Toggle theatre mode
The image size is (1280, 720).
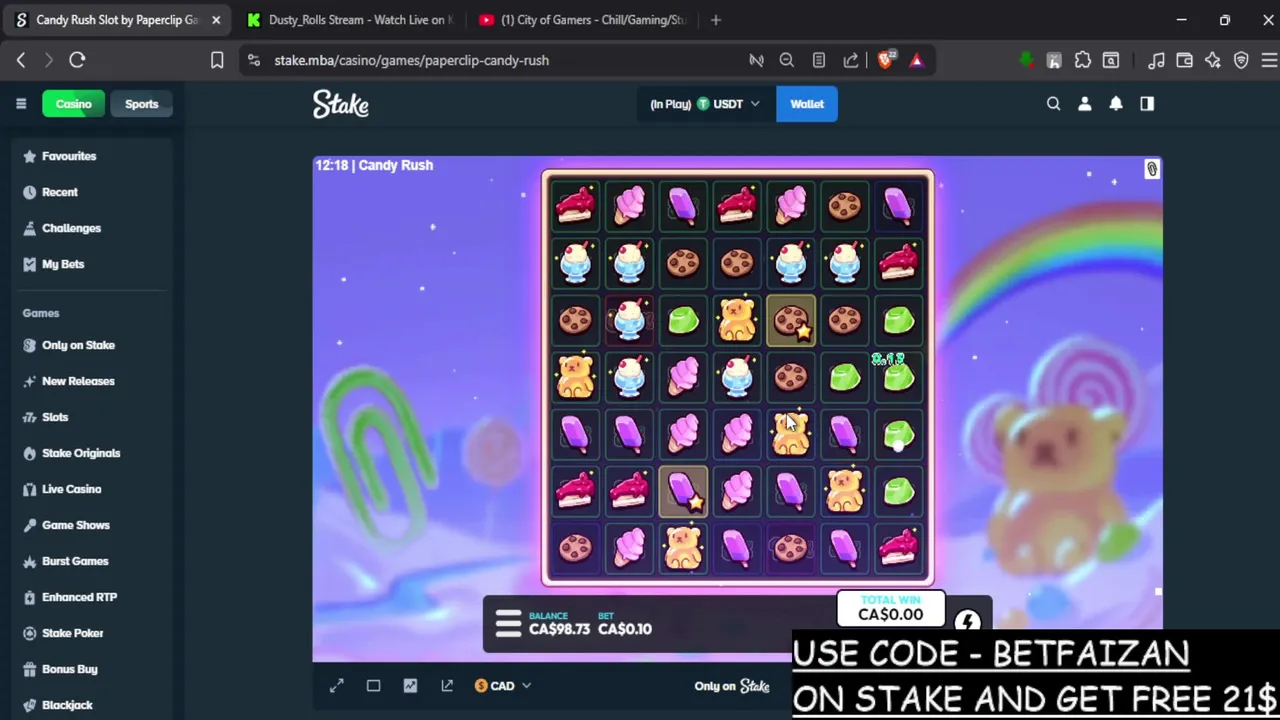(373, 686)
